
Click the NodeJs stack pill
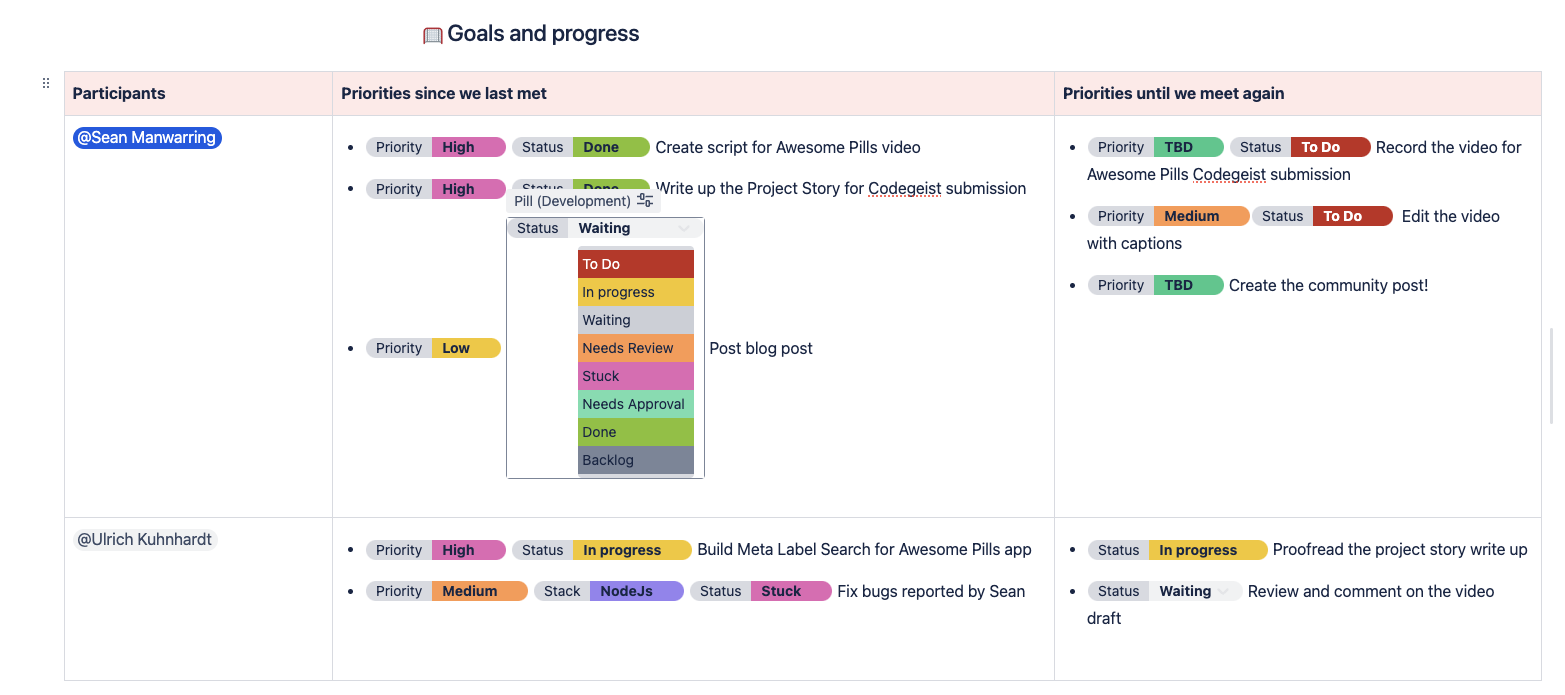[636, 591]
